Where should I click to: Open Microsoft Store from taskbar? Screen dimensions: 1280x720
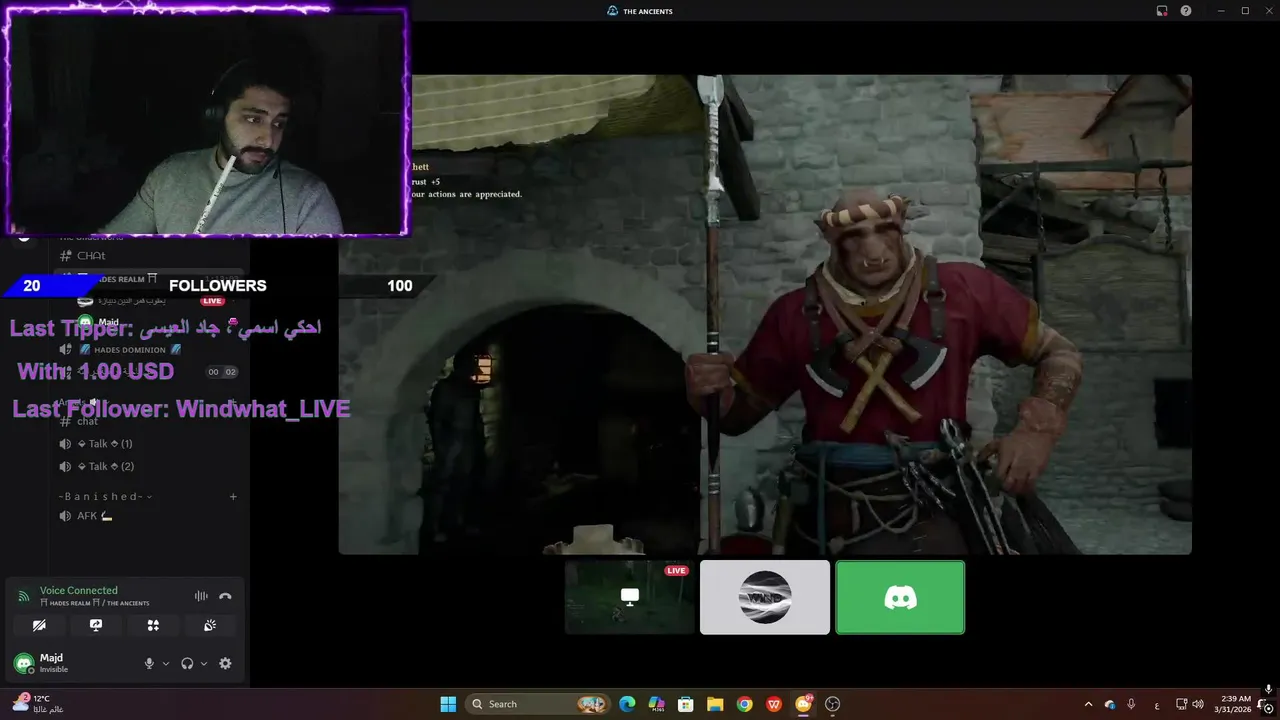(686, 704)
